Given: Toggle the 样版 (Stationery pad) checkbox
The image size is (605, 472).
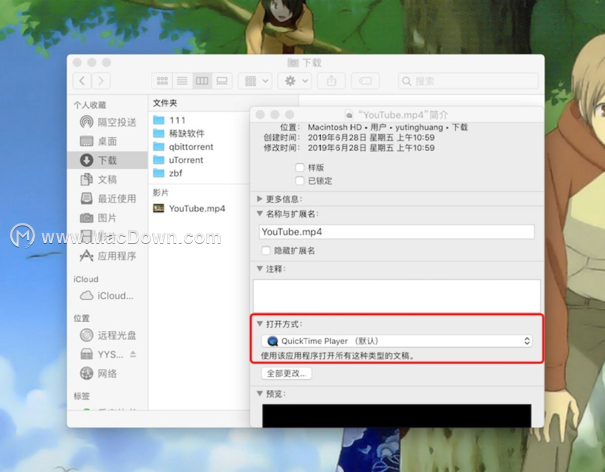Looking at the screenshot, I should coord(299,167).
